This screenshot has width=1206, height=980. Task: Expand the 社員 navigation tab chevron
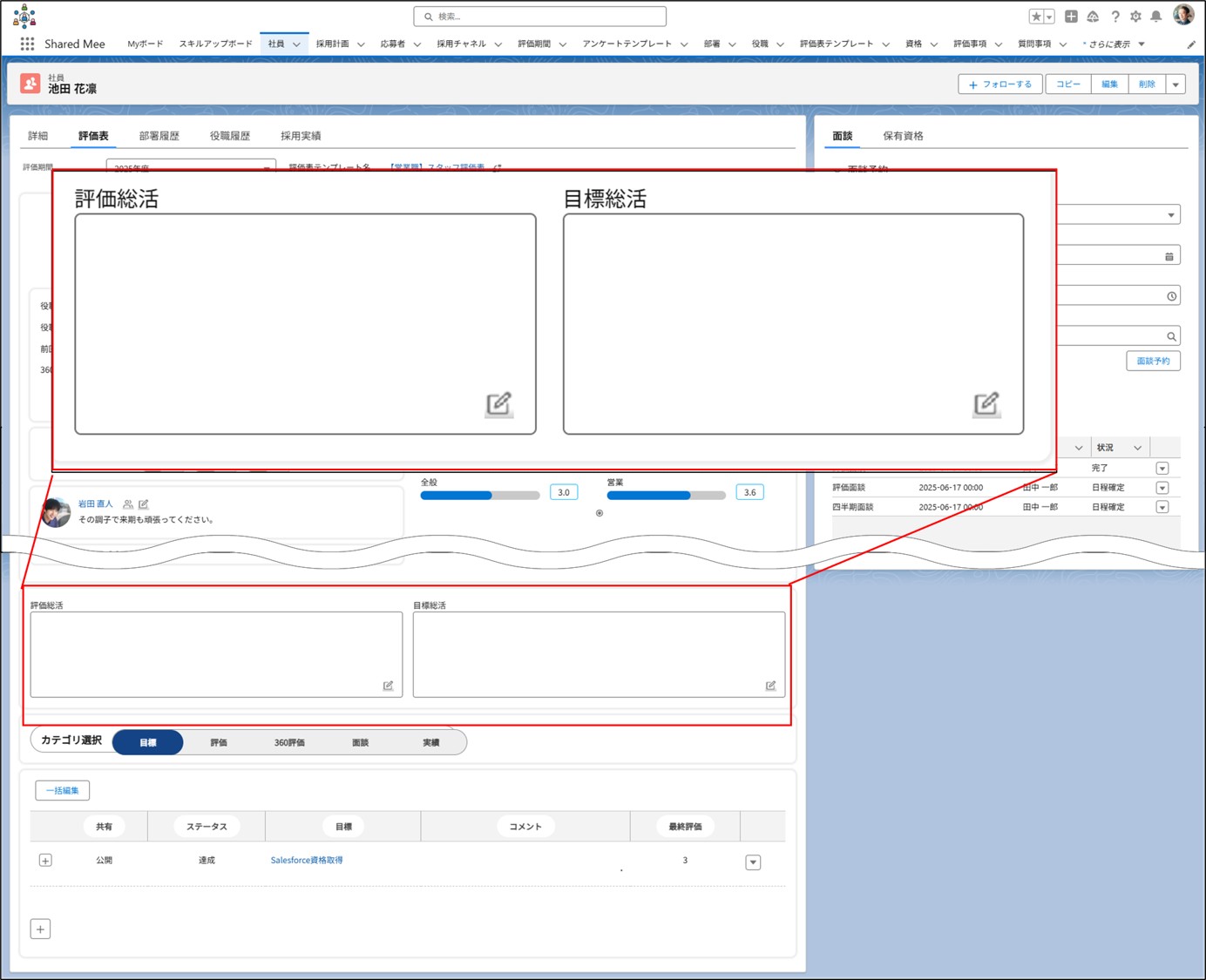[x=296, y=44]
